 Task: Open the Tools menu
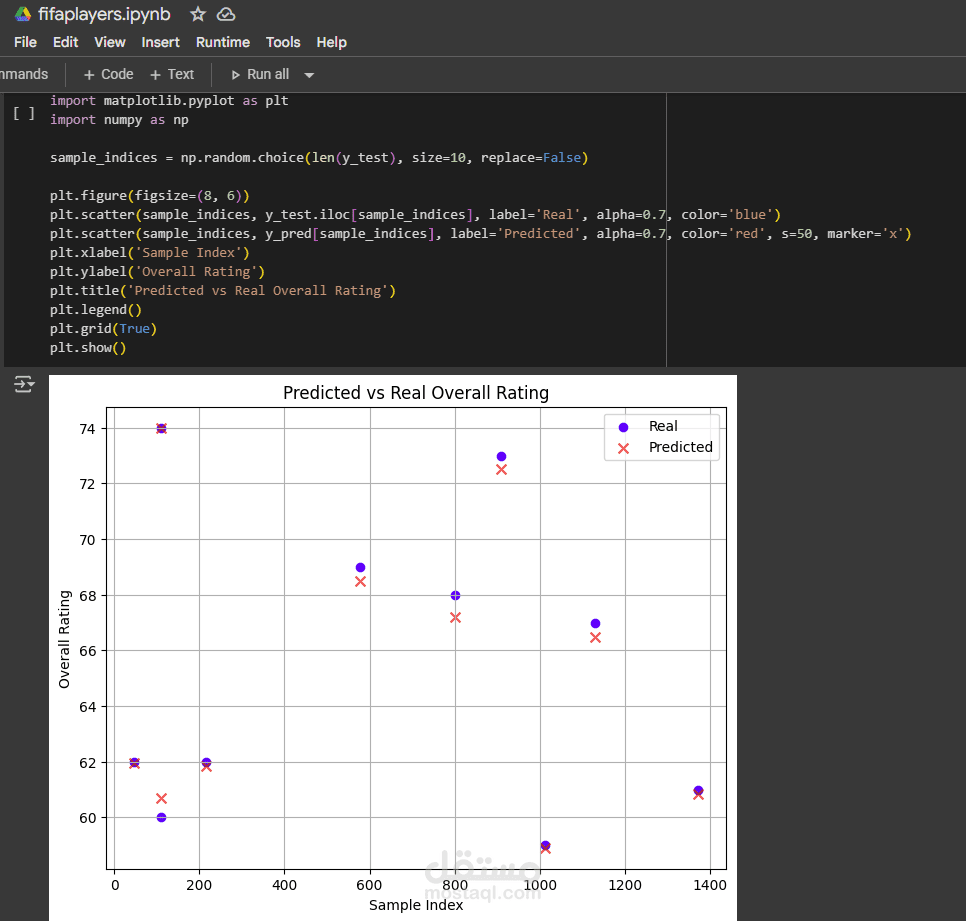click(x=283, y=42)
